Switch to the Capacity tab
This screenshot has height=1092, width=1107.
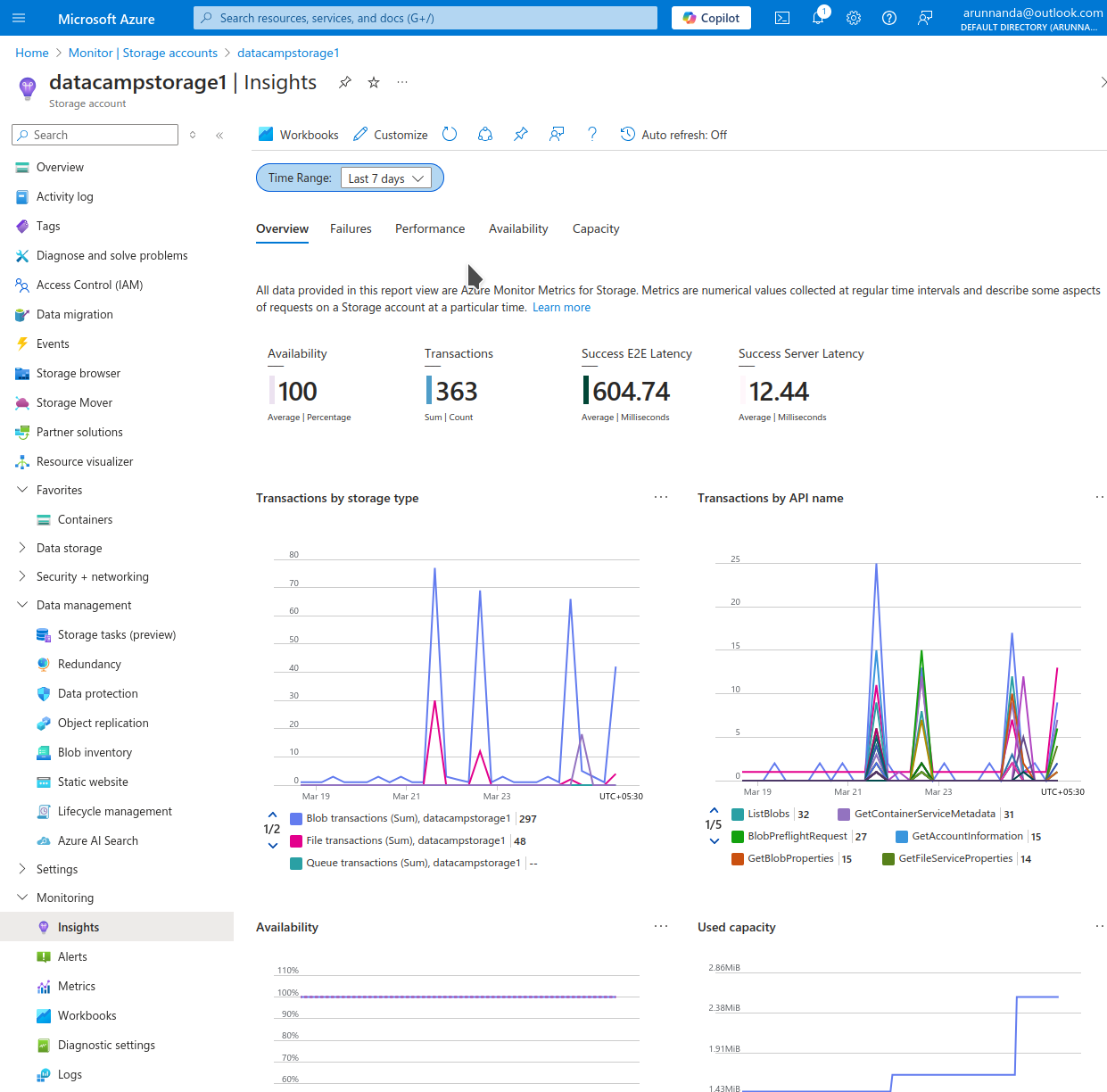596,228
